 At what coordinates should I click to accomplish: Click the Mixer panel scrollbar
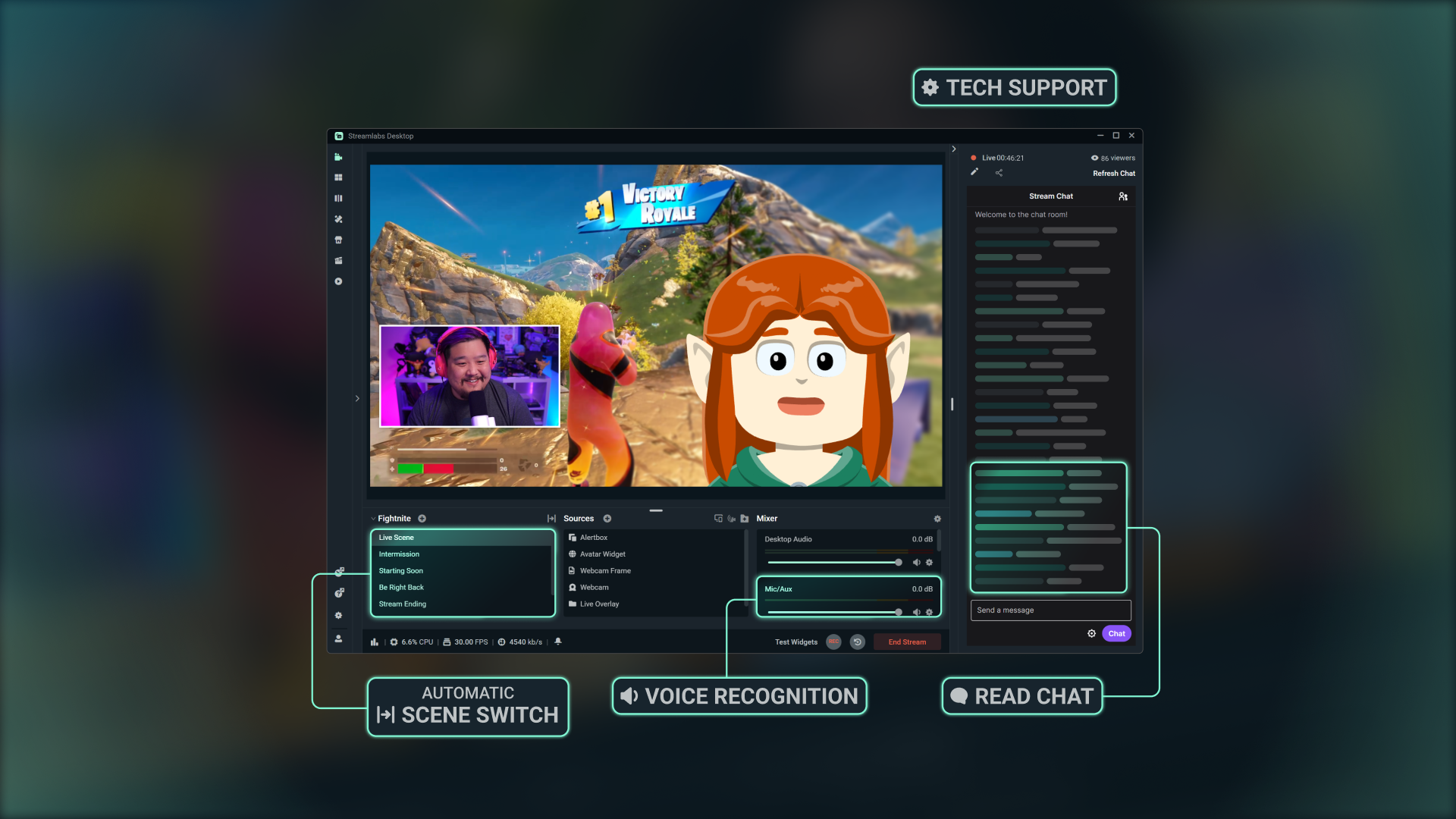point(940,540)
